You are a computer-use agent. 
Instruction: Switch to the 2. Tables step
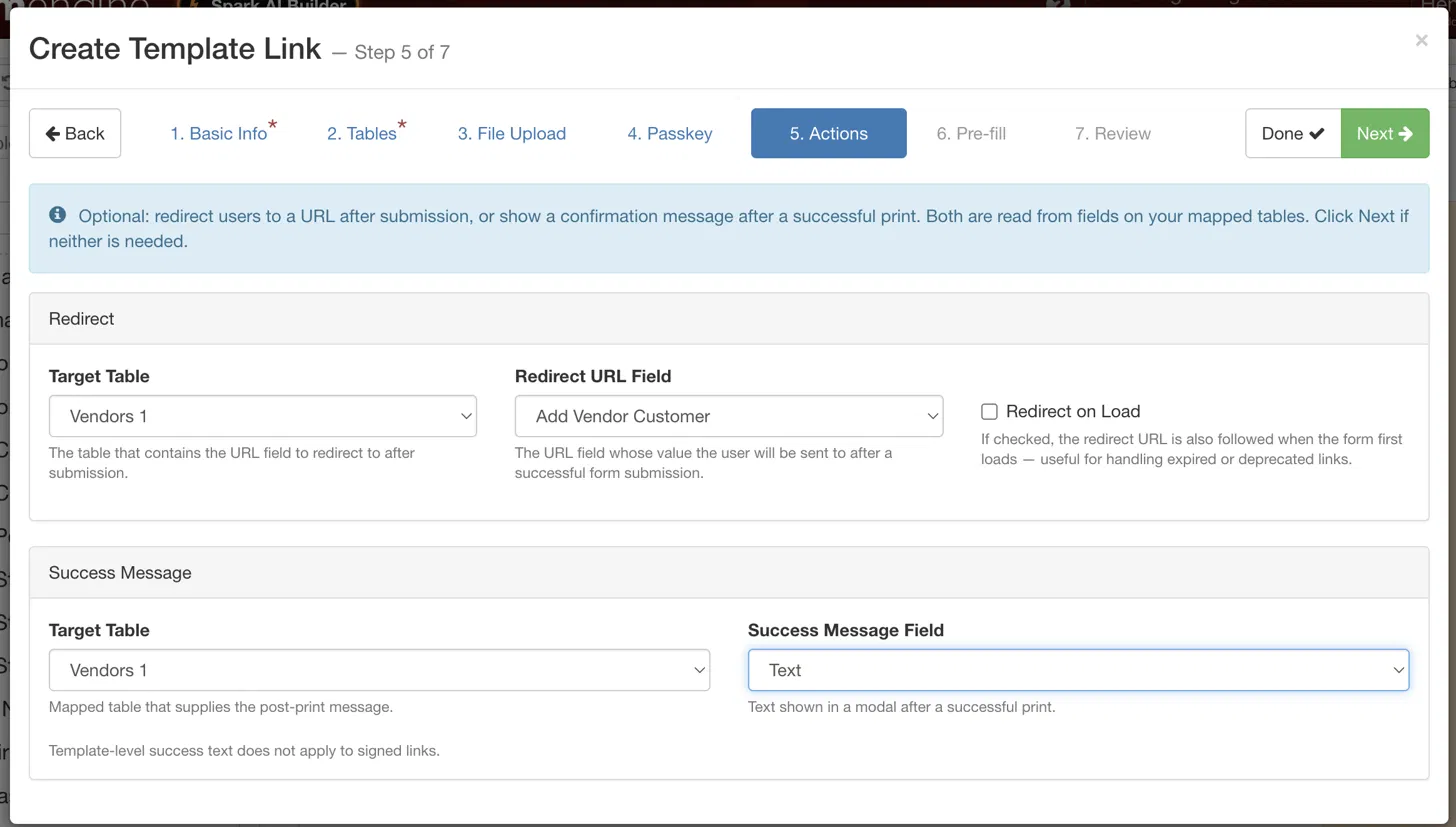coord(362,133)
